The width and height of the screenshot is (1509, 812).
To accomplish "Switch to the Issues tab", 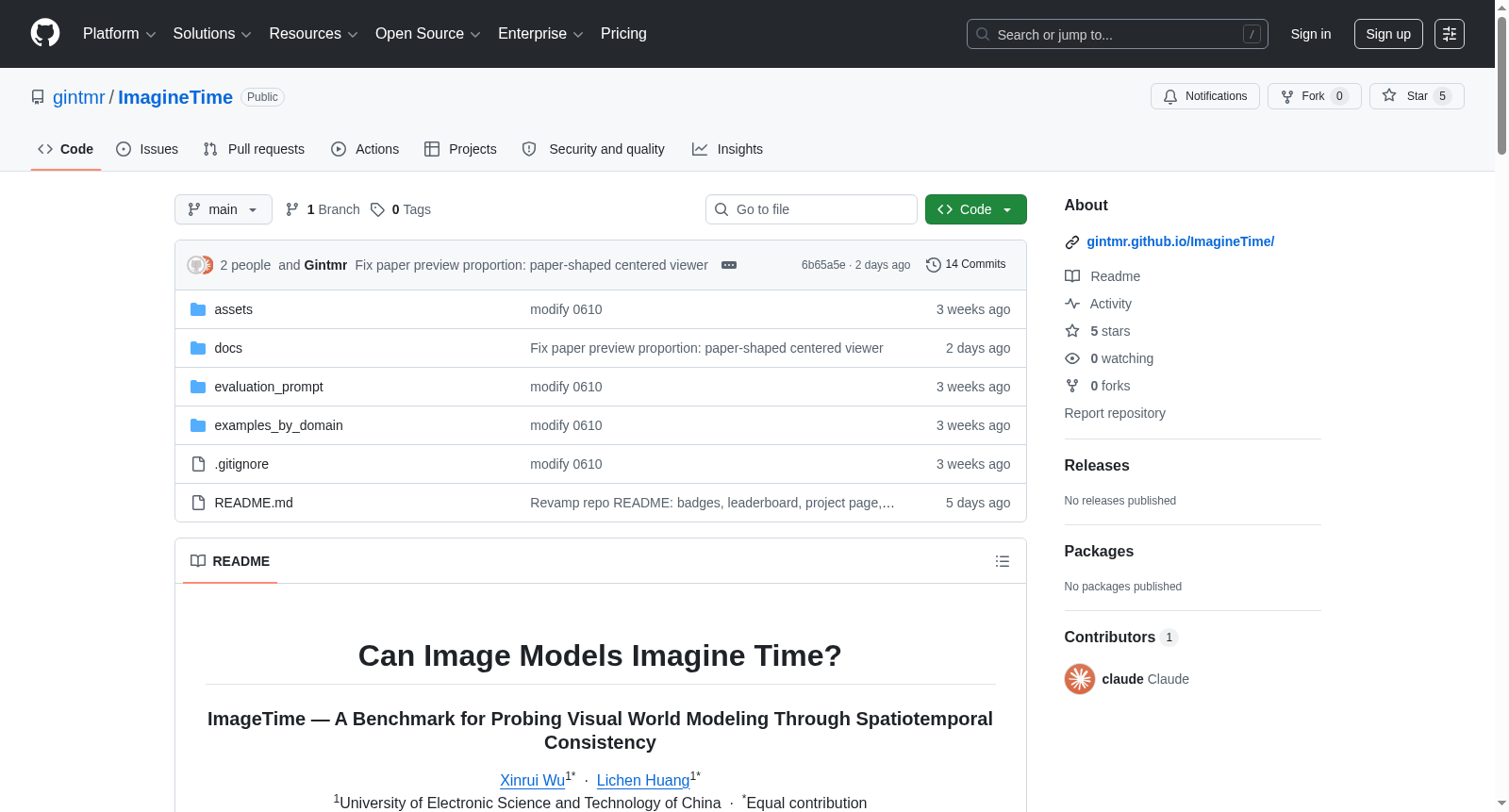I will (x=147, y=149).
